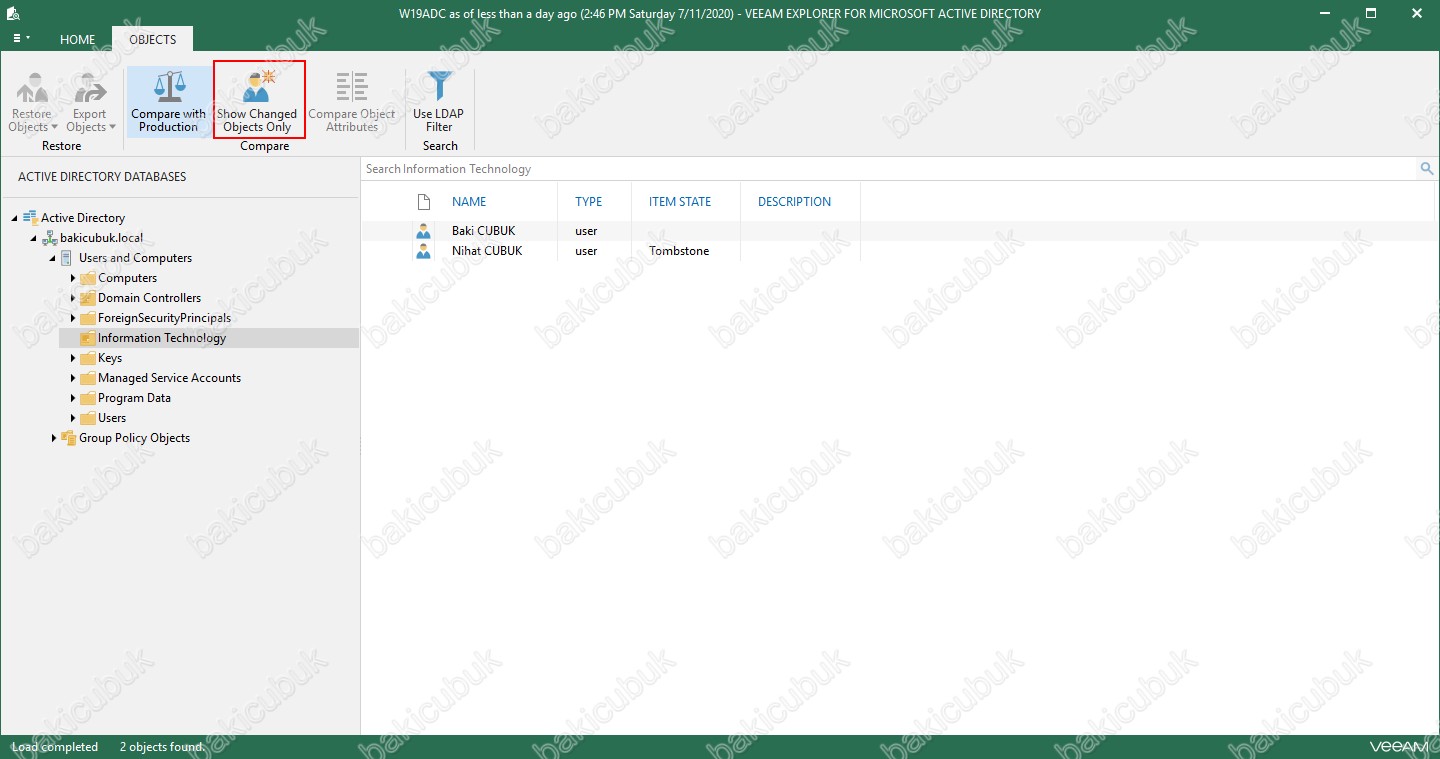The width and height of the screenshot is (1440, 759).
Task: Sort by DESCRIPTION column header
Action: 794,202
